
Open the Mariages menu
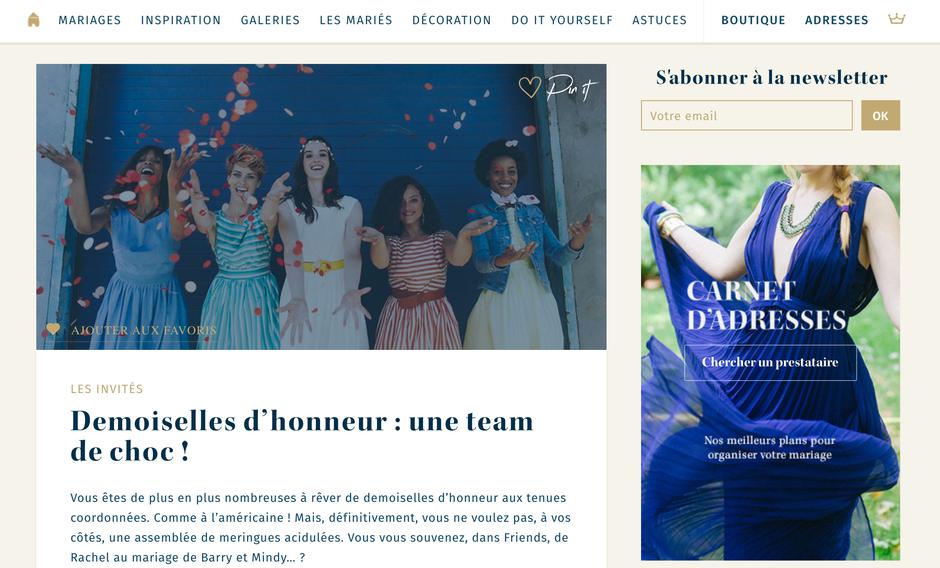(89, 20)
